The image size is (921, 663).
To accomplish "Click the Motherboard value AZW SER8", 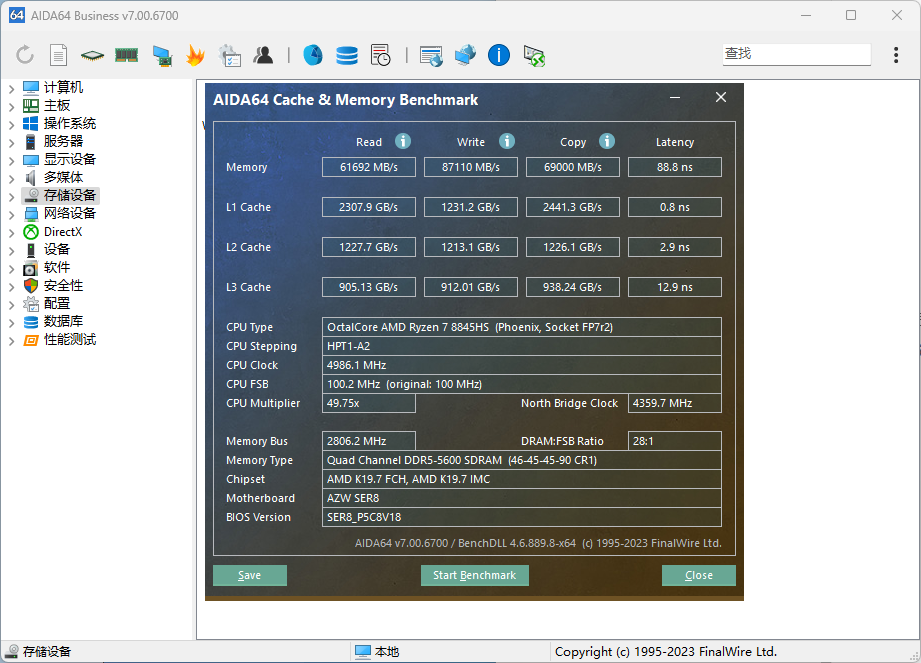I will point(522,498).
